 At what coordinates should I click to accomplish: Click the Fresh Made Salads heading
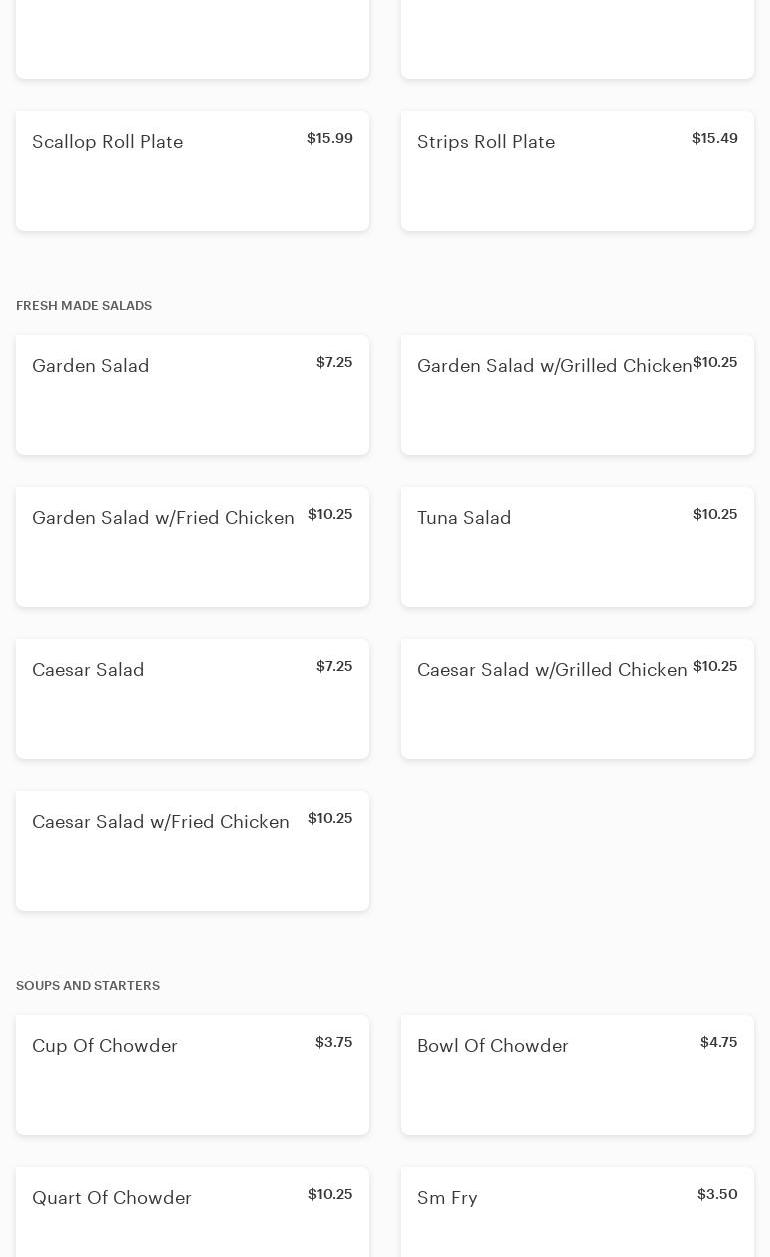(84, 306)
